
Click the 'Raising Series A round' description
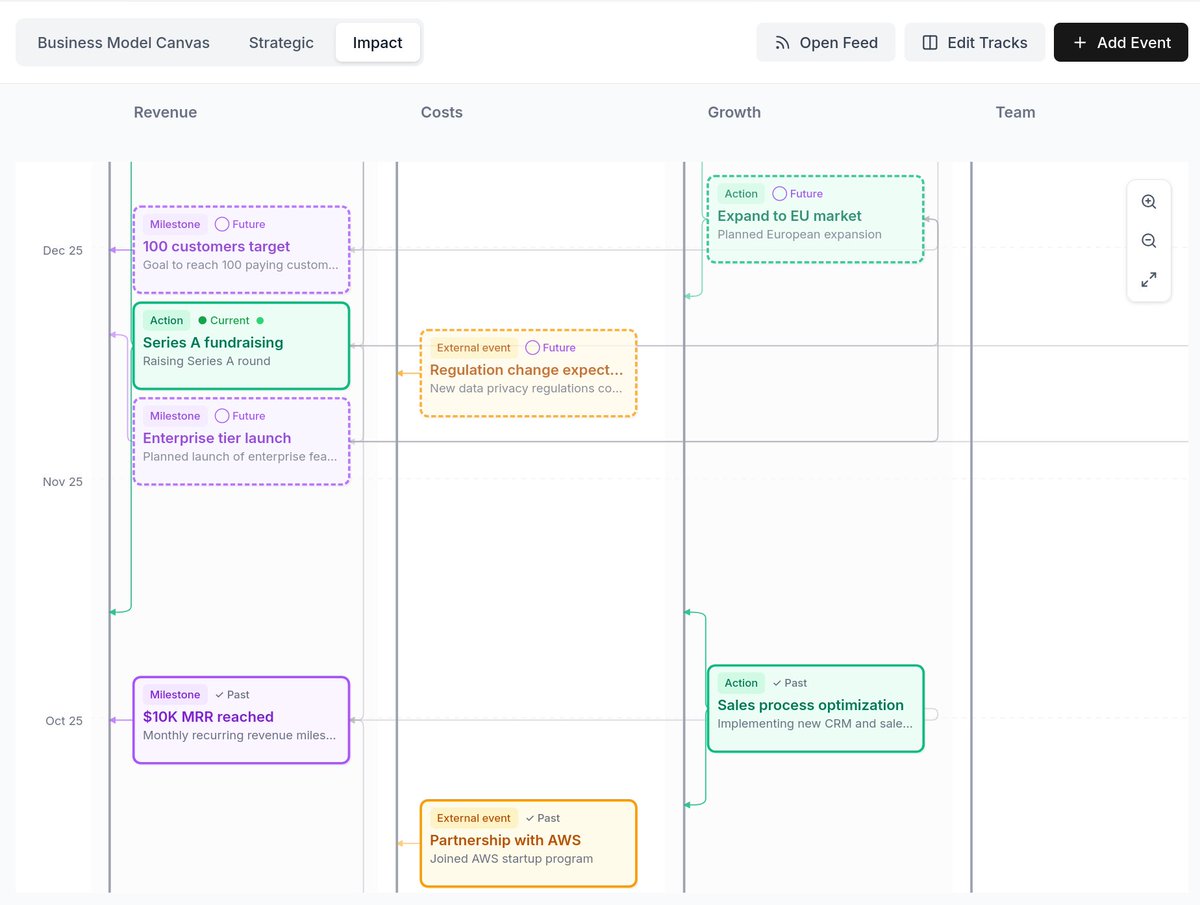(x=207, y=361)
